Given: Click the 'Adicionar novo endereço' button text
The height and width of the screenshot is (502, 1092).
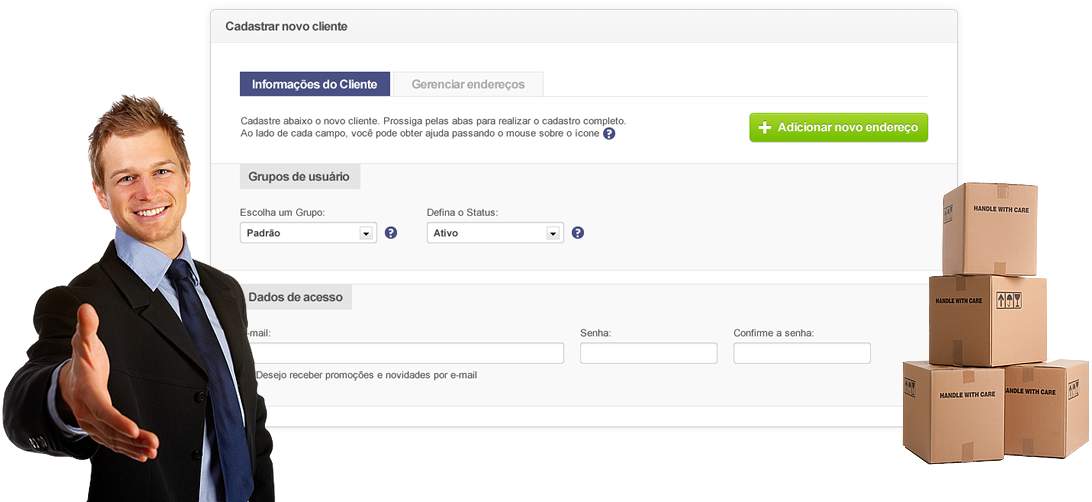Looking at the screenshot, I should (x=848, y=127).
